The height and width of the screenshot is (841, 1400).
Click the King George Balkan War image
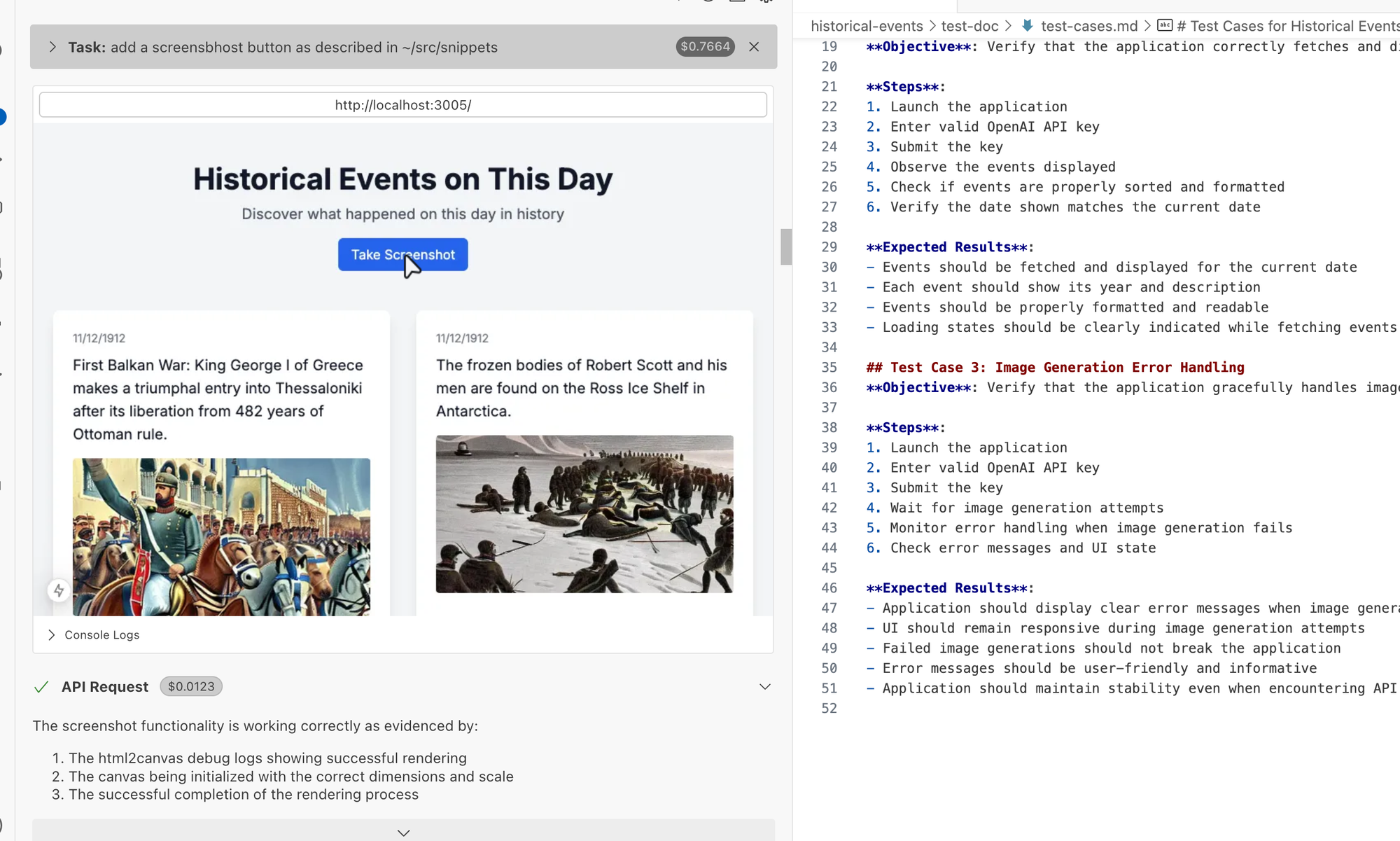click(221, 537)
